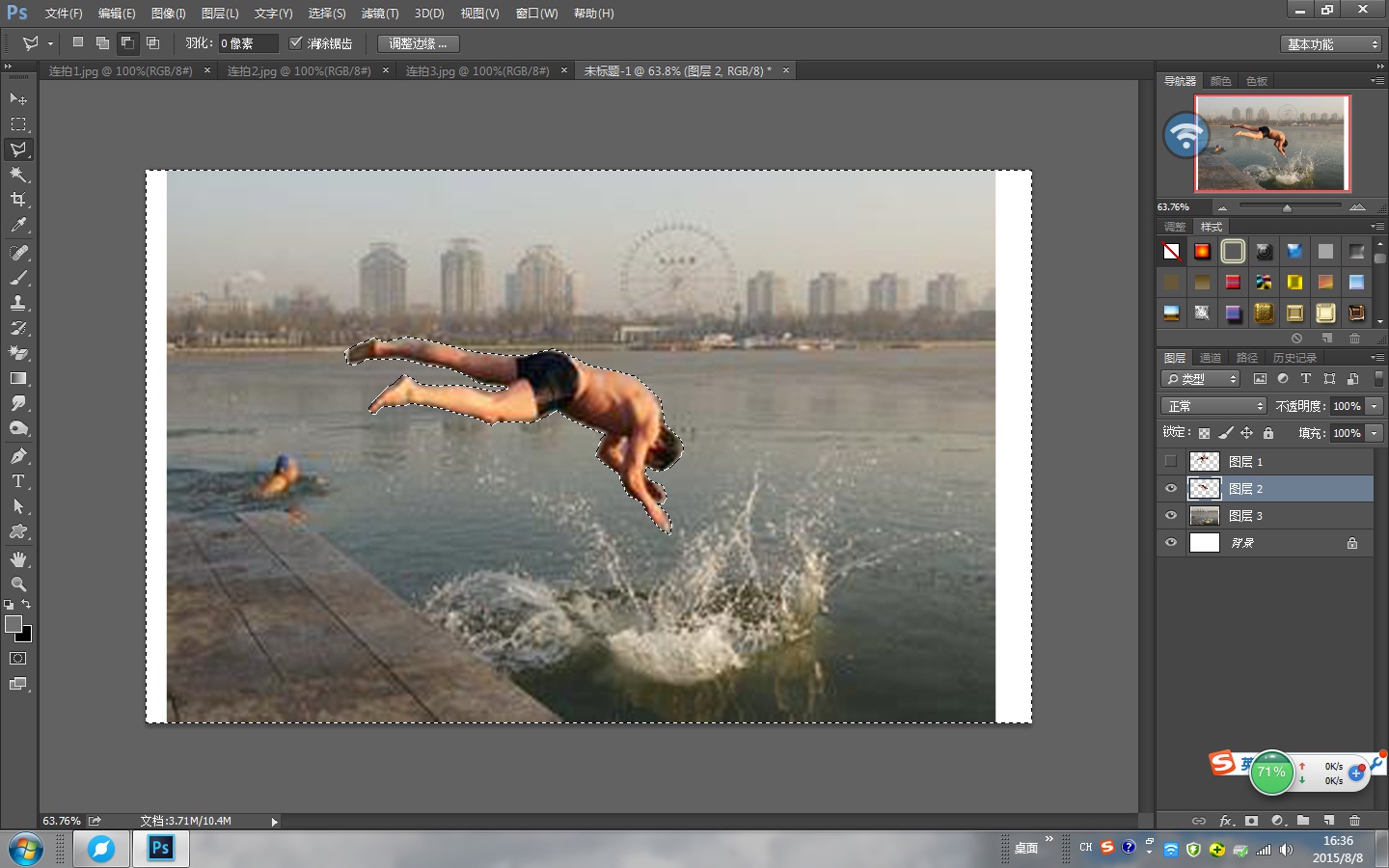Select the Magic Wand tool
This screenshot has height=868, width=1389.
pos(18,175)
